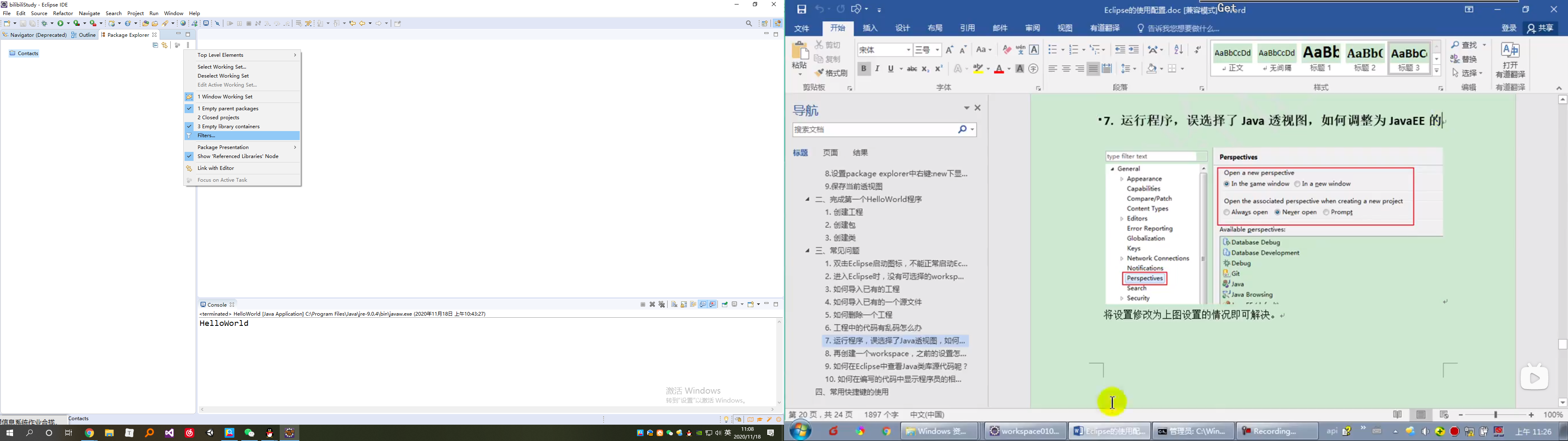This screenshot has width=1568, height=441.
Task: Switch to the 插入 ribbon tab
Action: [870, 29]
